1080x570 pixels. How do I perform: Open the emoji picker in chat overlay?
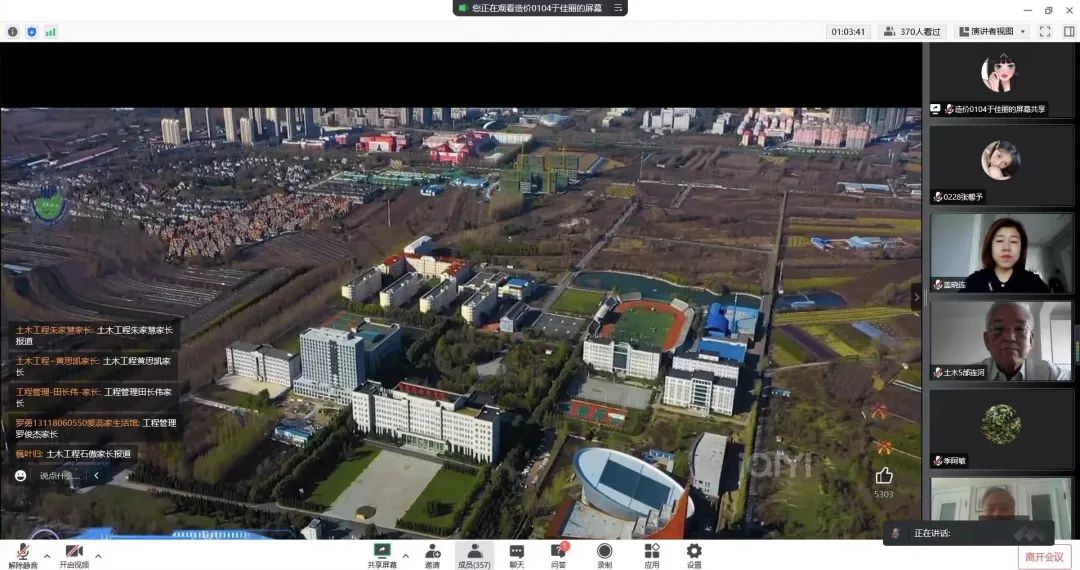[x=21, y=476]
